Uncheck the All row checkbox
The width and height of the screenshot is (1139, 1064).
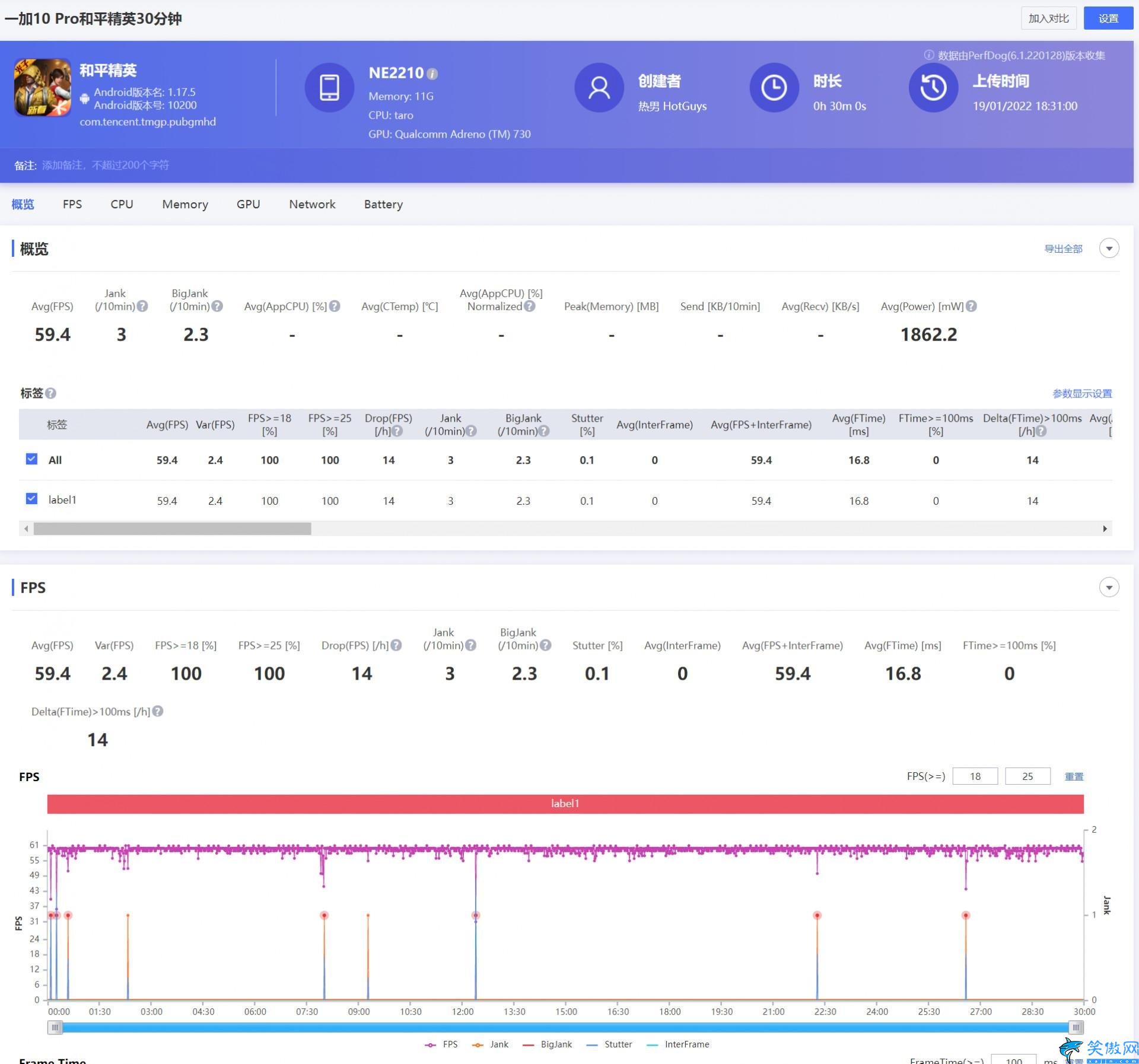[x=32, y=459]
